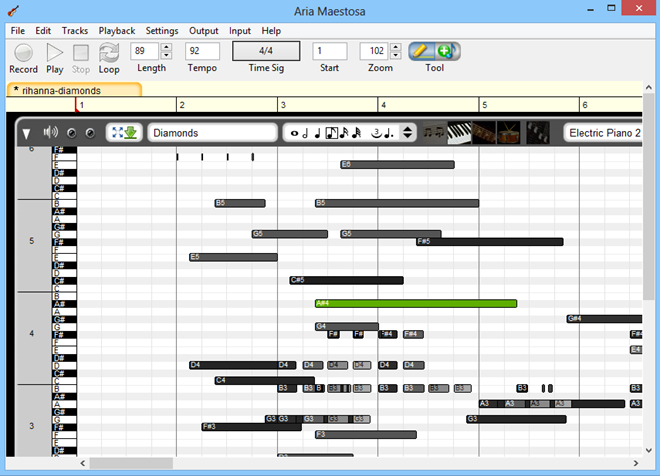Viewport: 660px width, 476px height.
Task: Collapse the Diamonds track with the triangle
Action: tap(27, 133)
